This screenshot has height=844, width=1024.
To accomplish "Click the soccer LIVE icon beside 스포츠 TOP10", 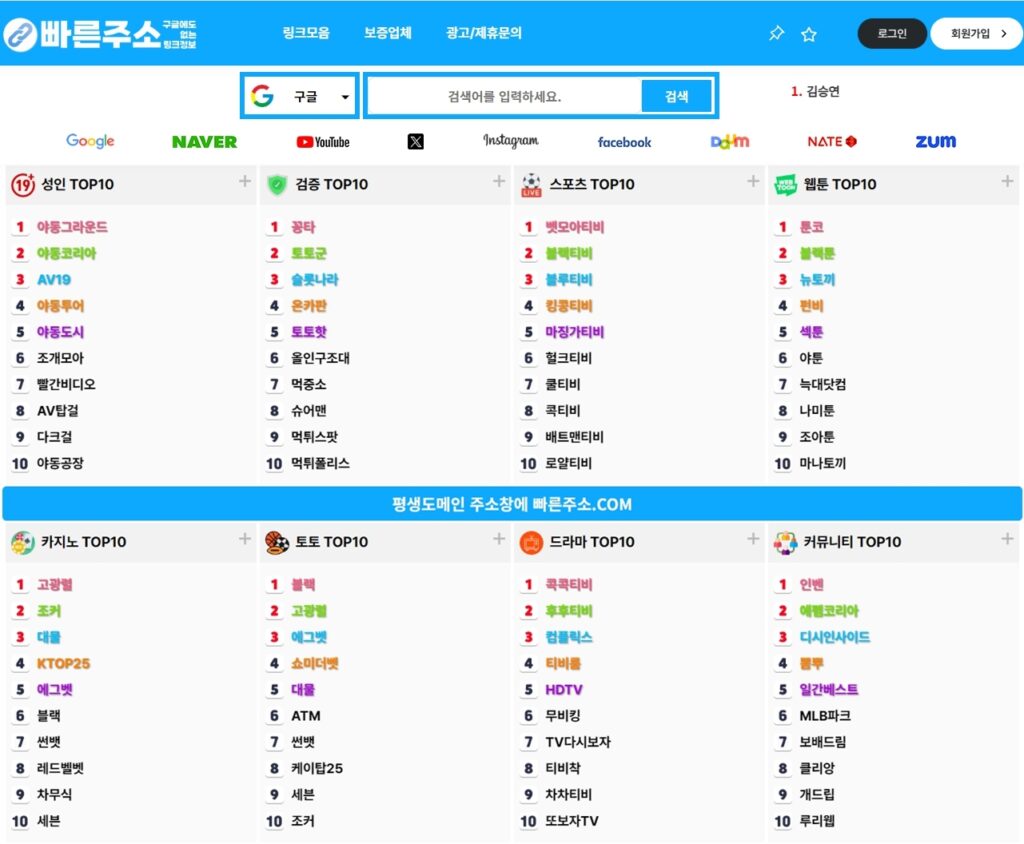I will click(531, 185).
